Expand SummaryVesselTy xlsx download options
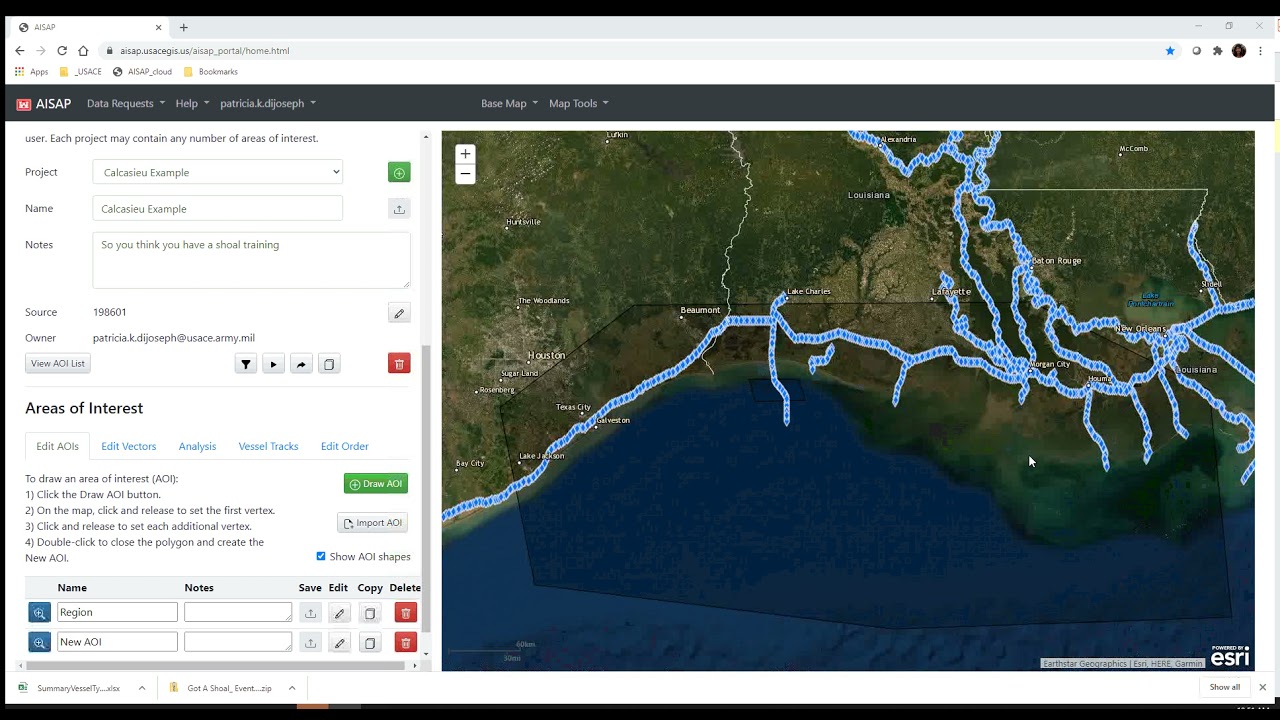Viewport: 1280px width, 720px height. pos(142,688)
